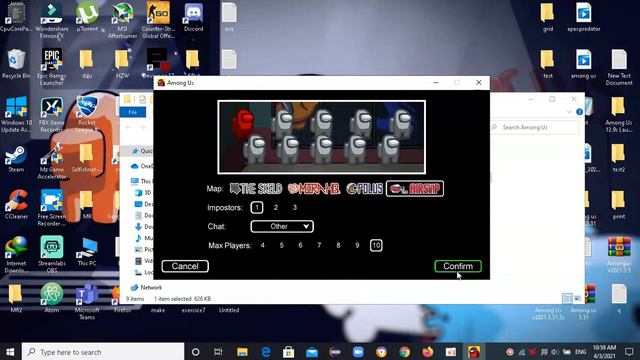Open Recycle Bin desktop icon
Viewport: 640px width, 360px height.
click(16, 64)
